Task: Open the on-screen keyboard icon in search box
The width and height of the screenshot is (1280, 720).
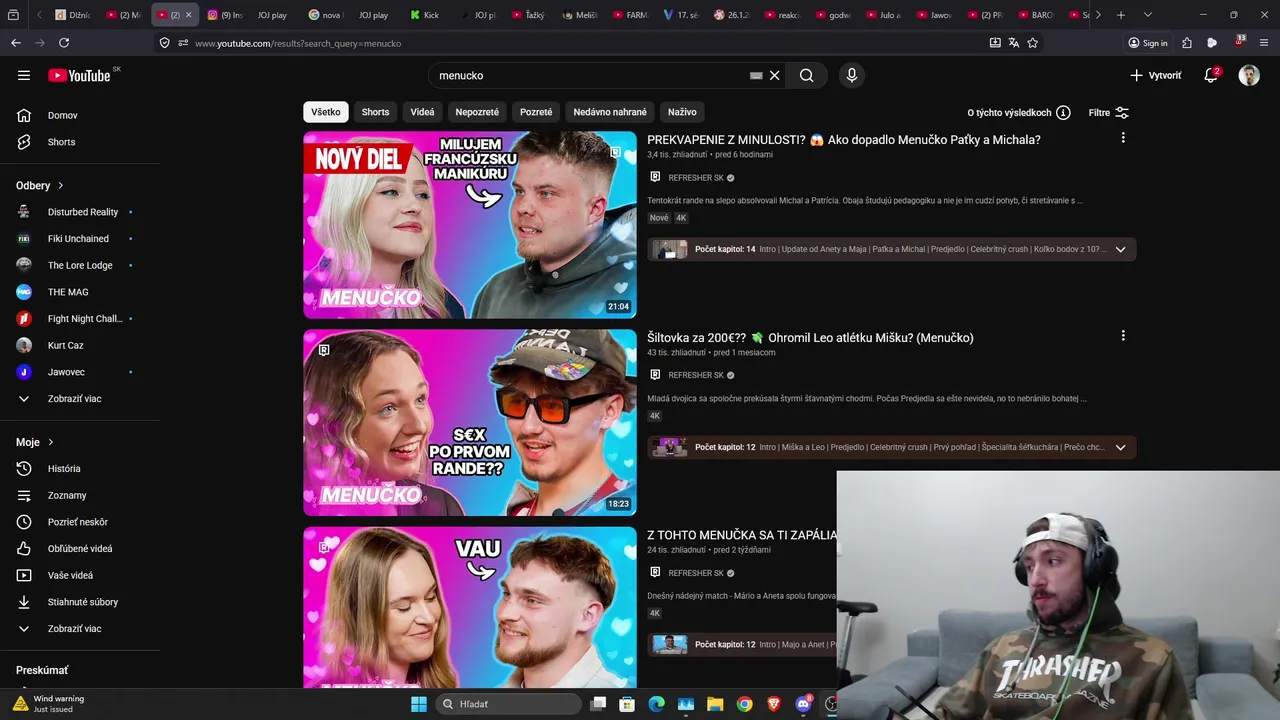Action: coord(756,75)
